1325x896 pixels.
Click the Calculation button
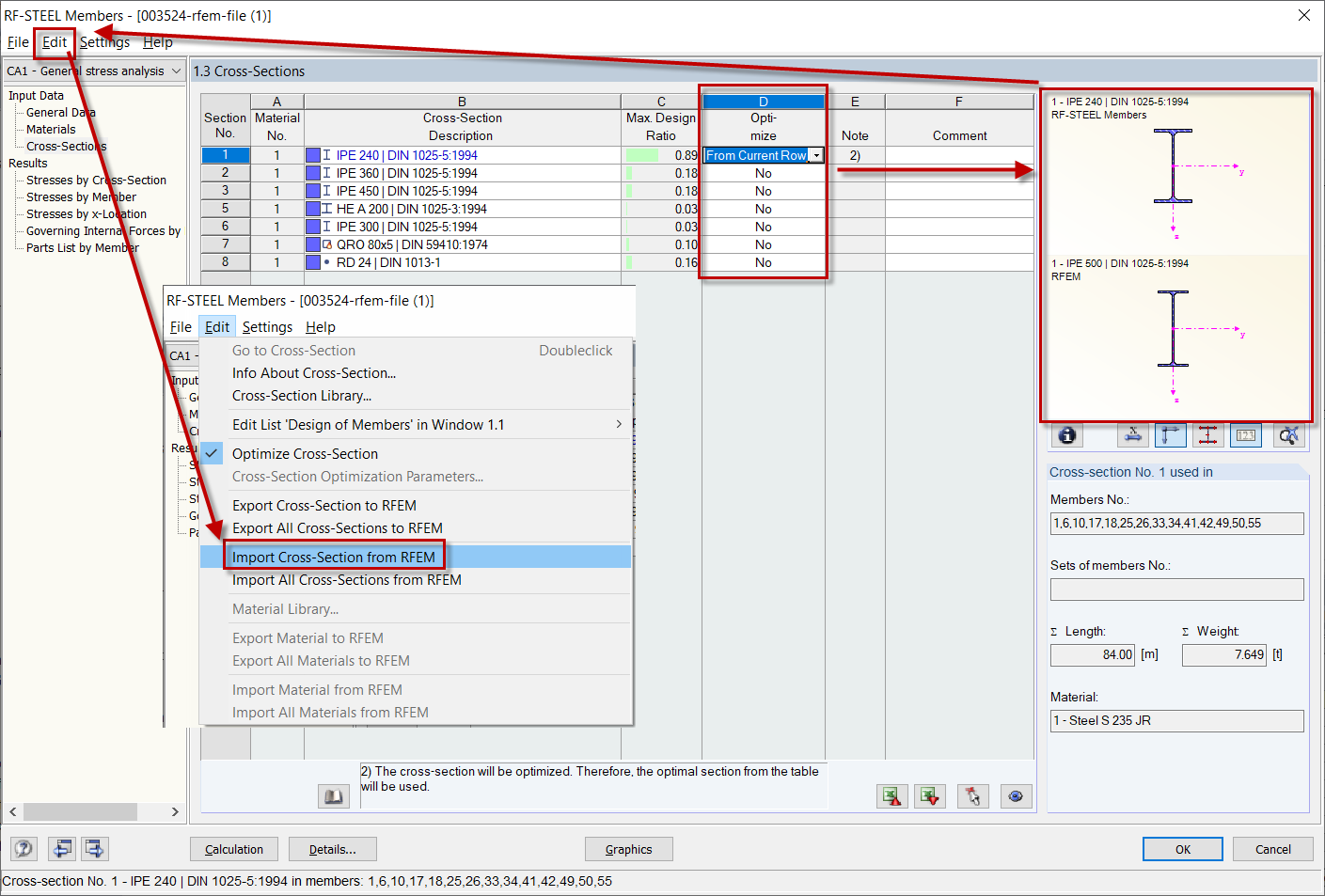point(234,849)
